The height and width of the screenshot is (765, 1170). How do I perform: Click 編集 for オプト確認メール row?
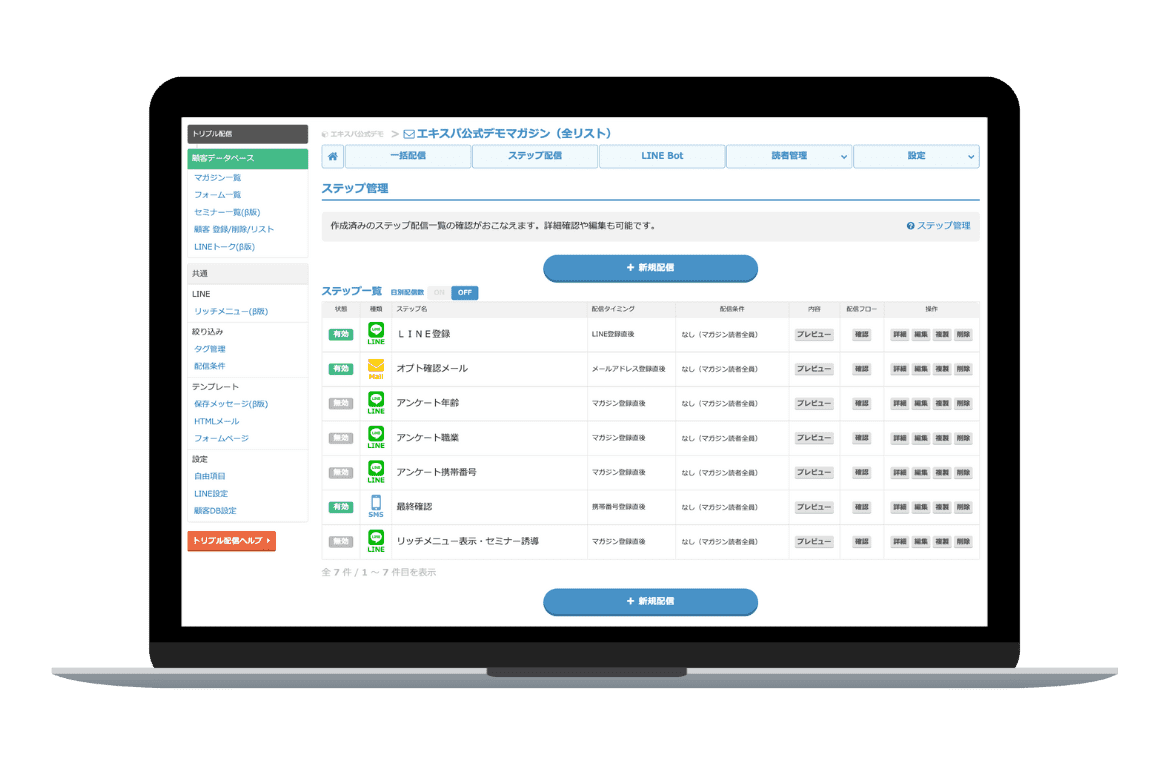[922, 369]
